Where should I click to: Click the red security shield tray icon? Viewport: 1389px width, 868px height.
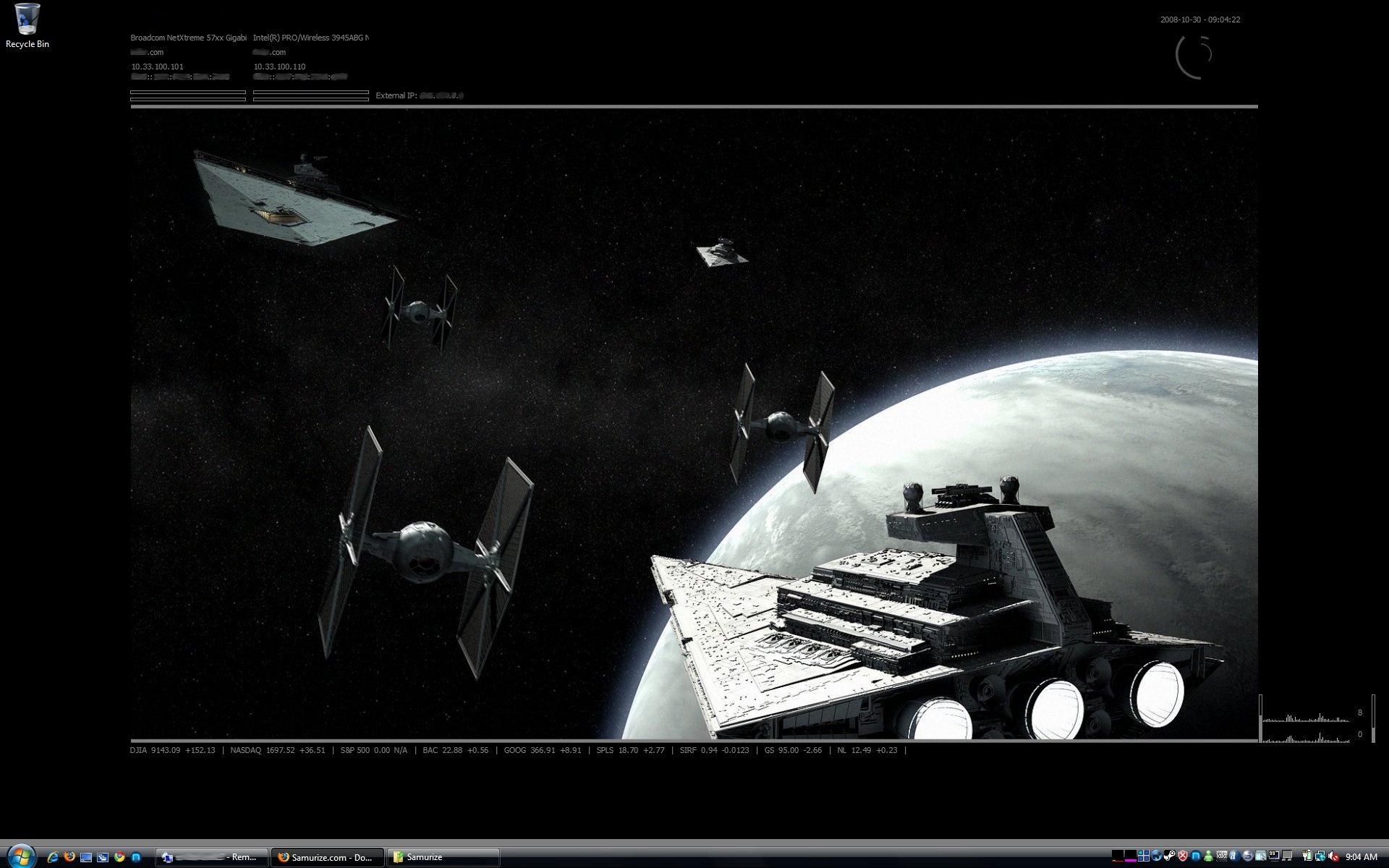tap(1183, 856)
